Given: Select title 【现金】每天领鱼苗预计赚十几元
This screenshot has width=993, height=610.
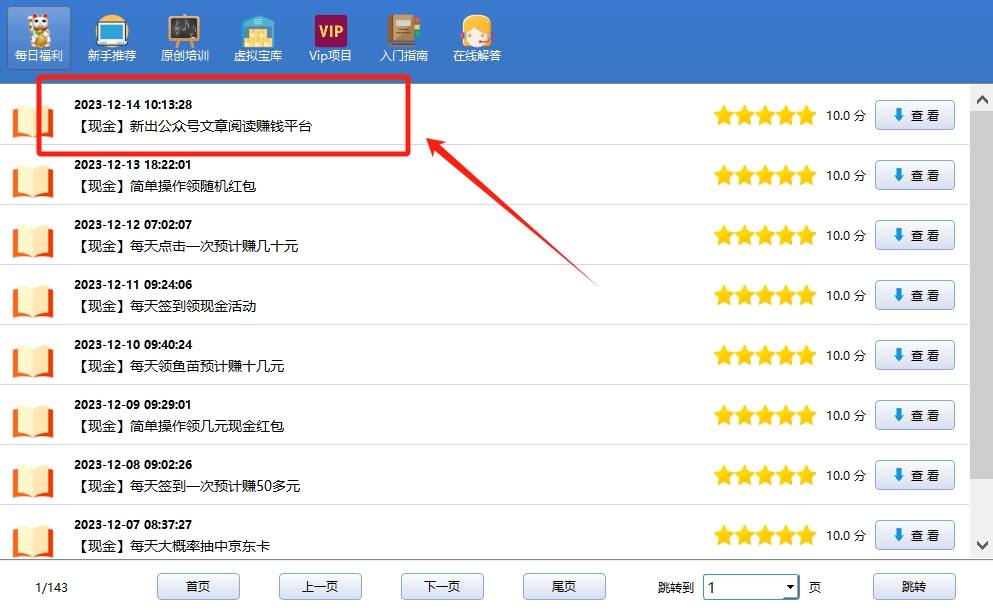Looking at the screenshot, I should (179, 366).
